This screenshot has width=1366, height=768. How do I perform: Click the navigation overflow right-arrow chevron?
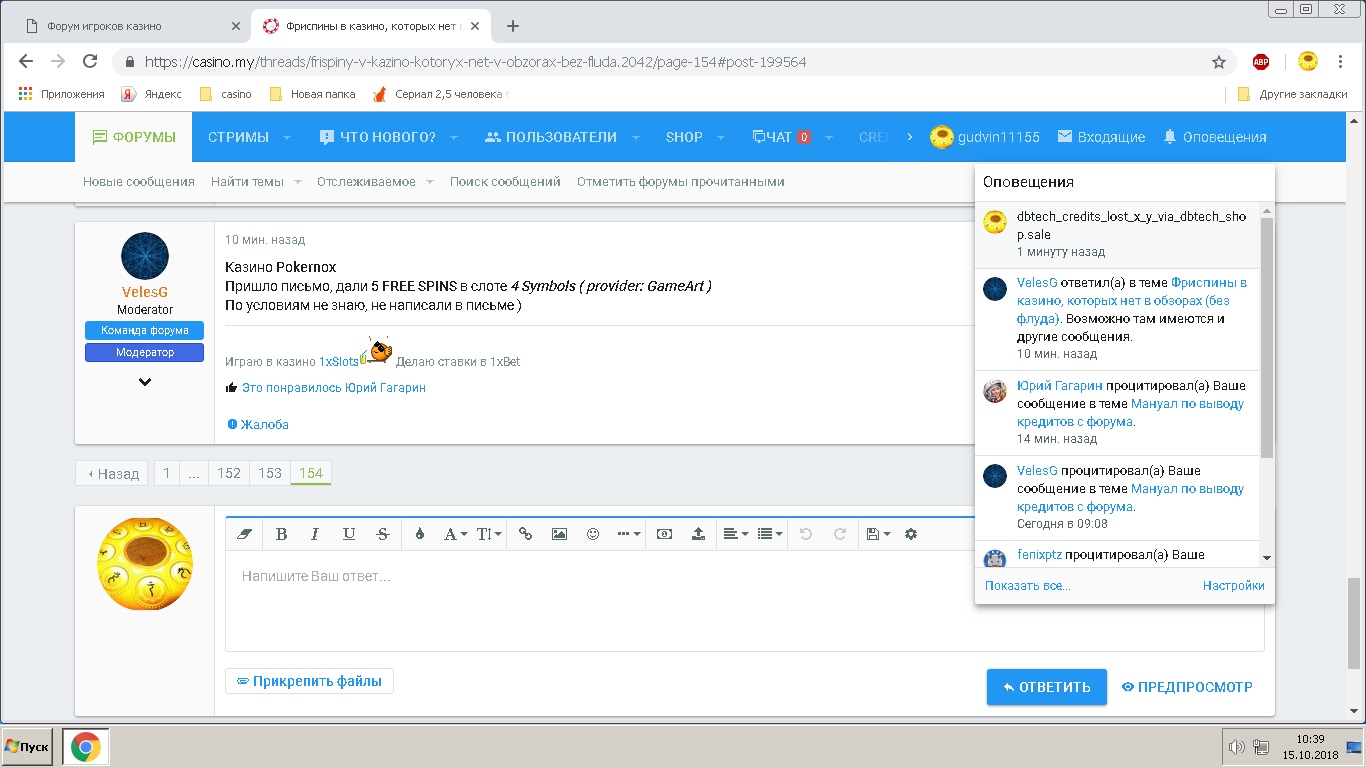[909, 137]
